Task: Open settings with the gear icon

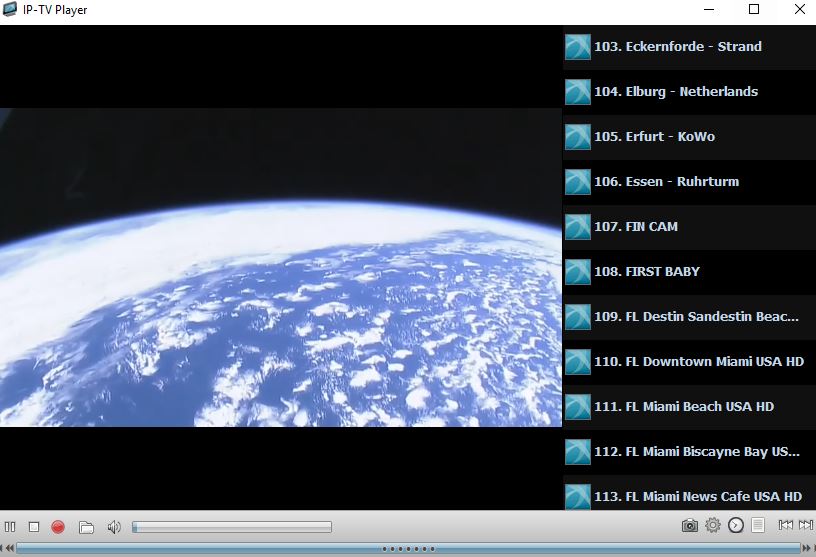Action: [712, 525]
